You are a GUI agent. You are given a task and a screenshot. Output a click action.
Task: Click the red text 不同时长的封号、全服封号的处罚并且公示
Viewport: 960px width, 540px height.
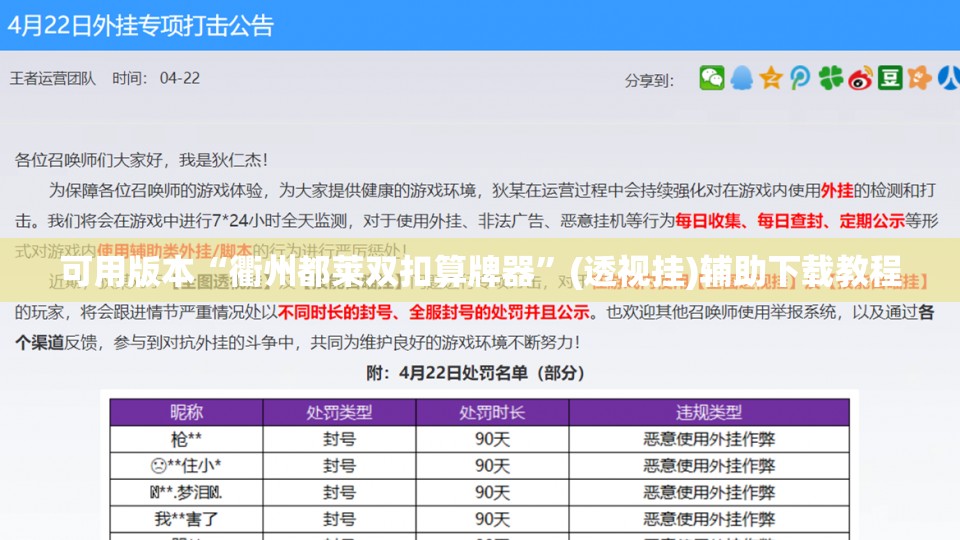(x=433, y=312)
